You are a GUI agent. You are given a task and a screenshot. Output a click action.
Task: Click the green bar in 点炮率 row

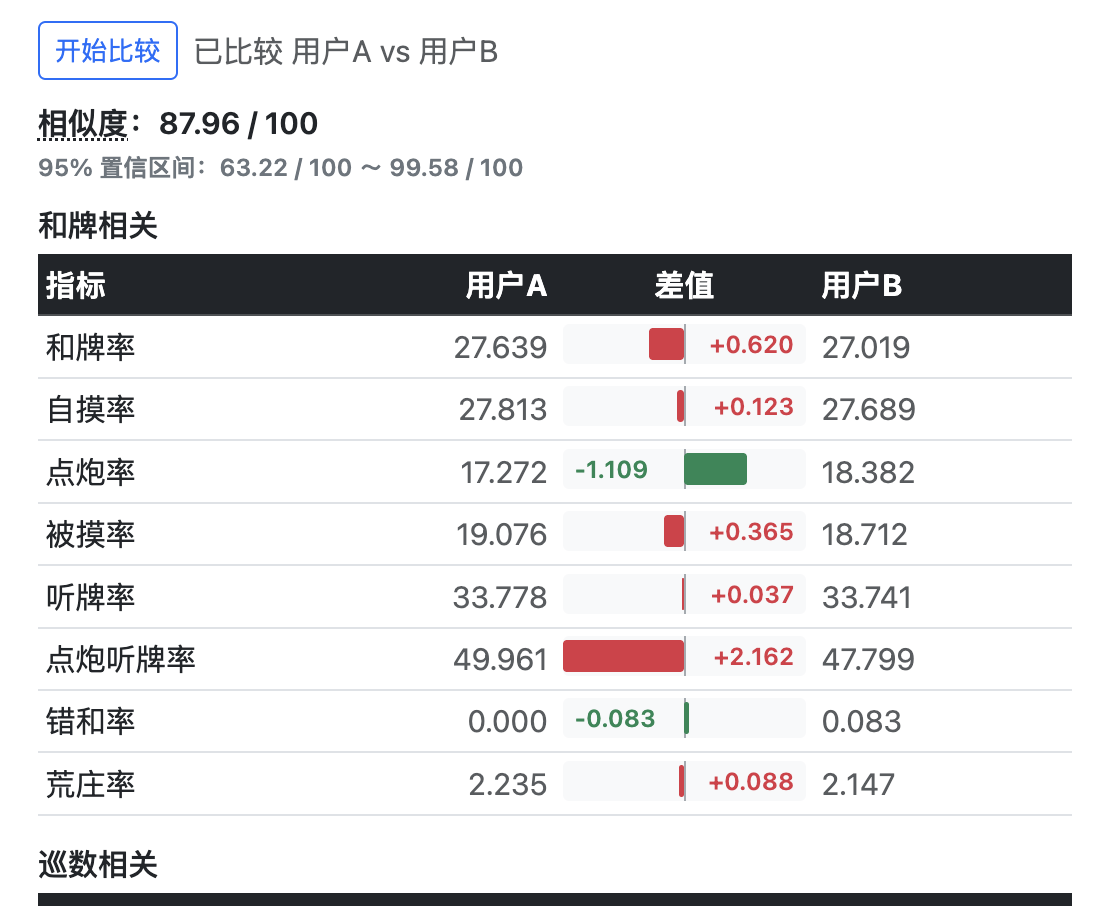[716, 469]
